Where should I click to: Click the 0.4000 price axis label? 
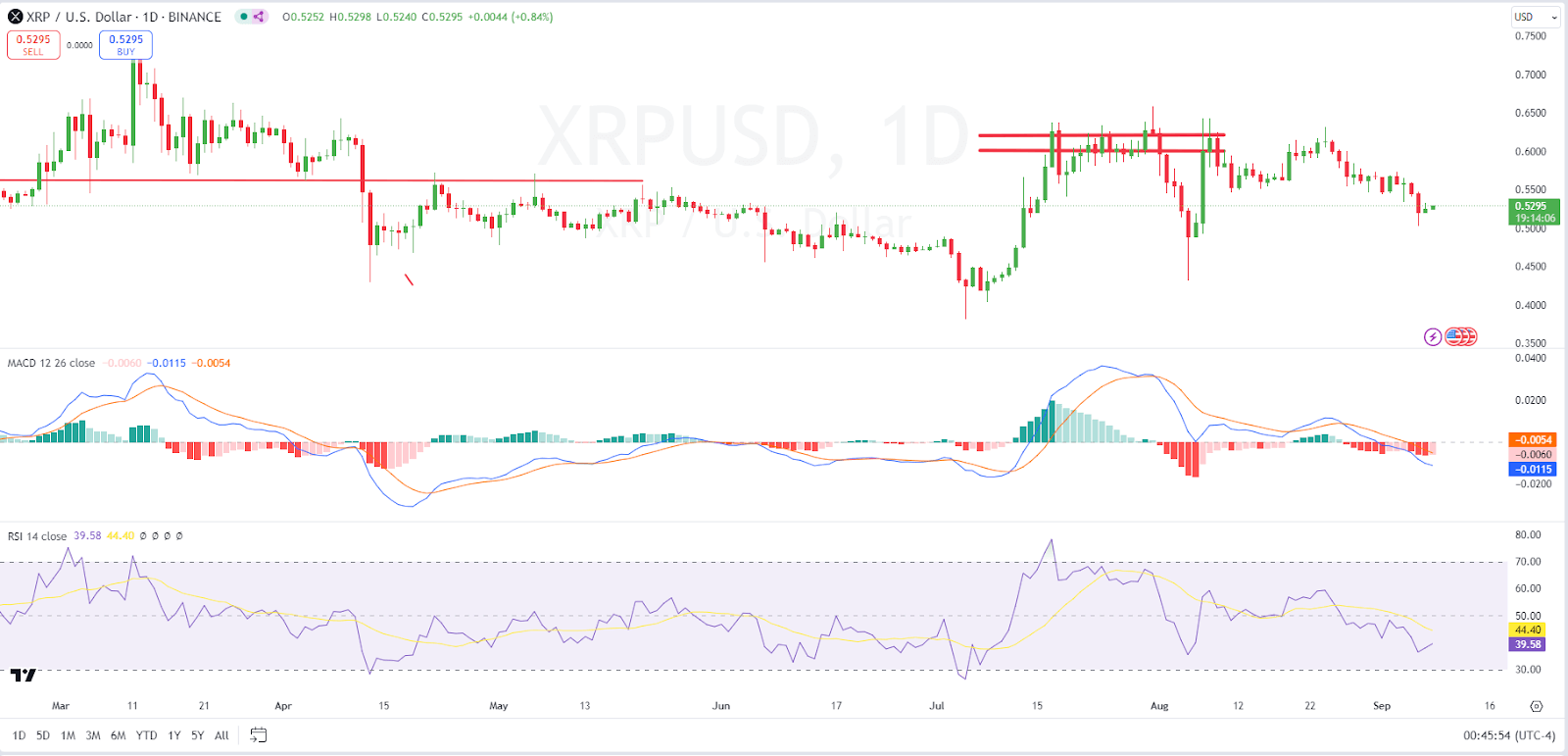click(x=1531, y=305)
